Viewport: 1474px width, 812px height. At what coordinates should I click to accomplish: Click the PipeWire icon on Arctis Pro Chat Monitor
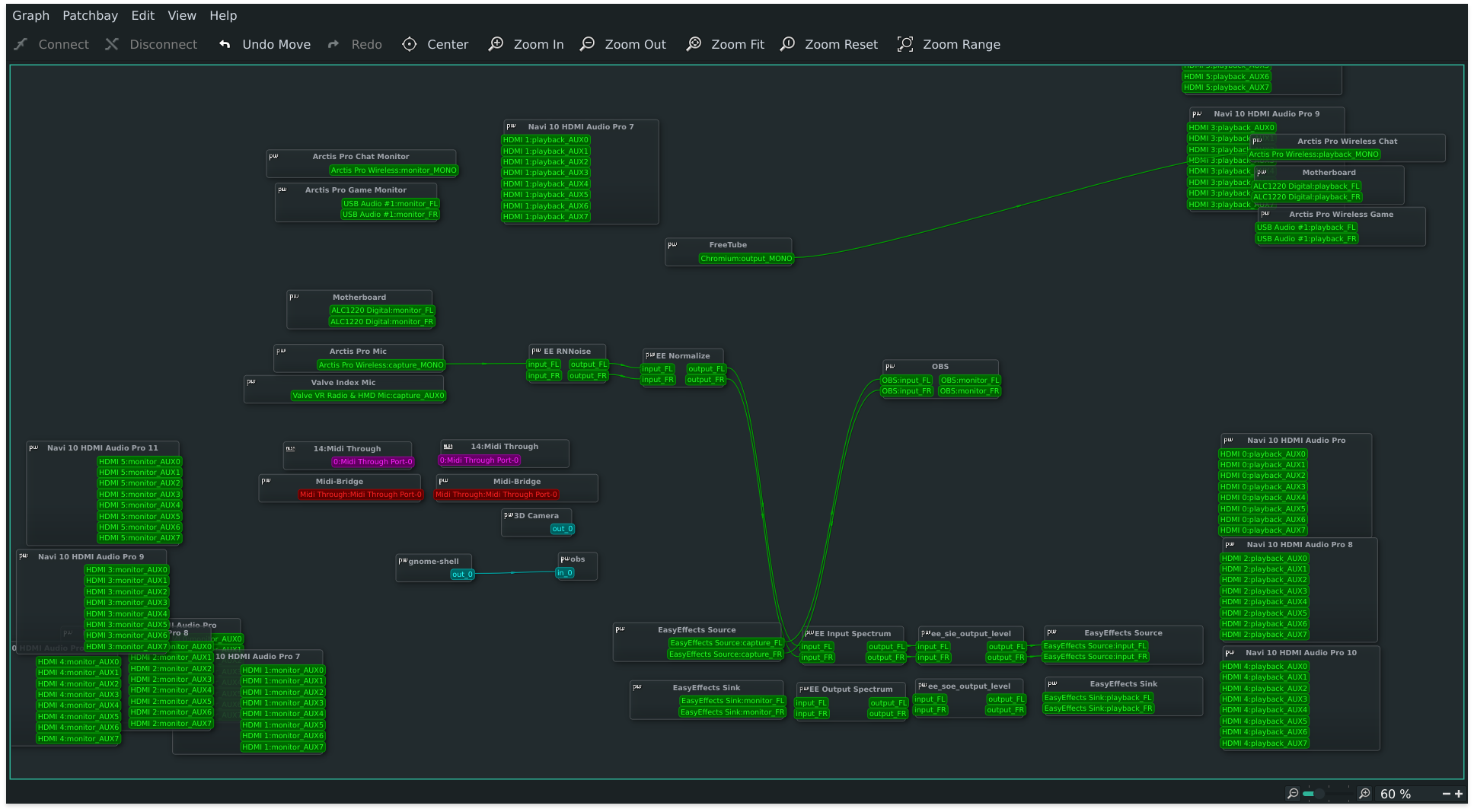274,156
